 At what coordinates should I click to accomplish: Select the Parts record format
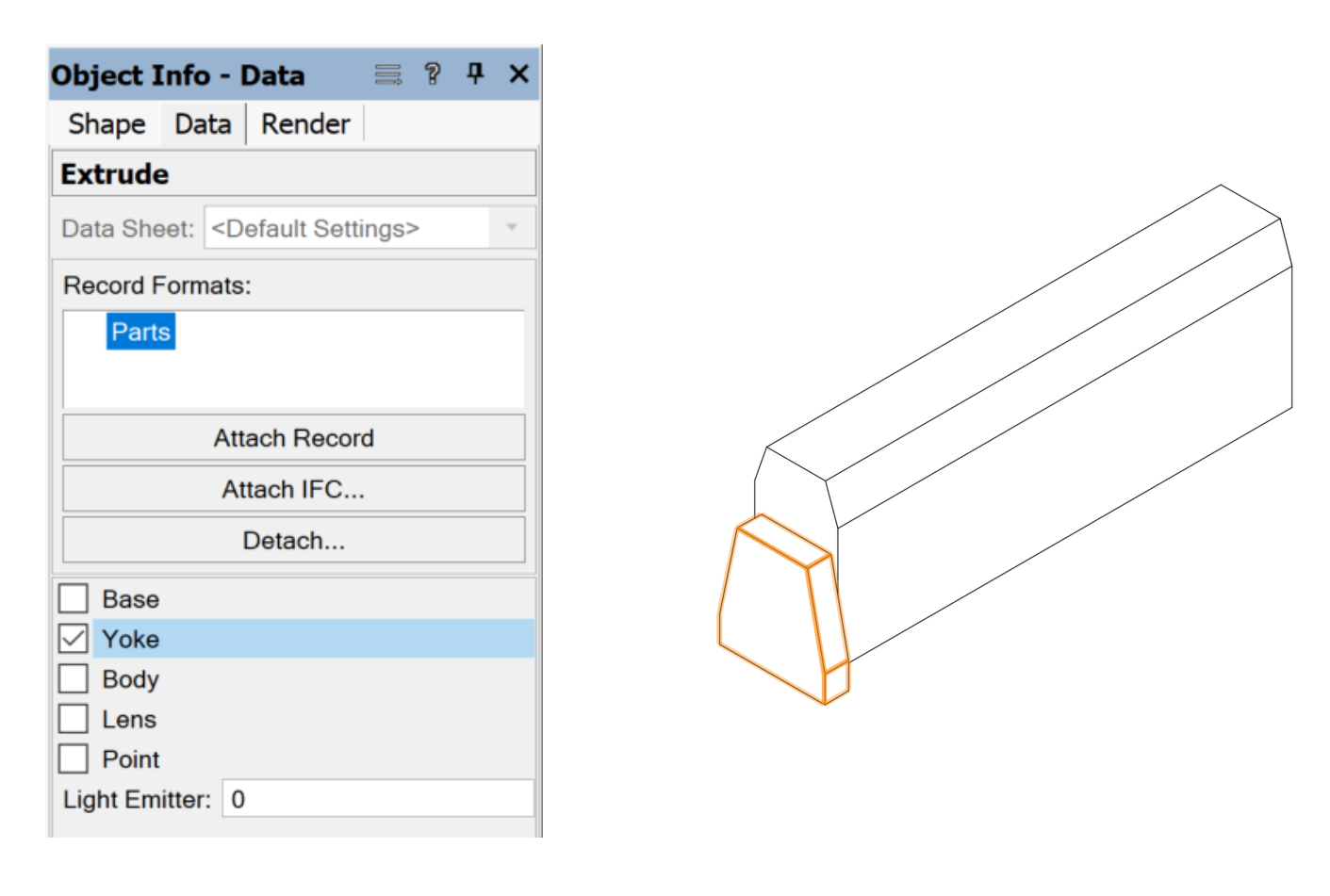140,332
